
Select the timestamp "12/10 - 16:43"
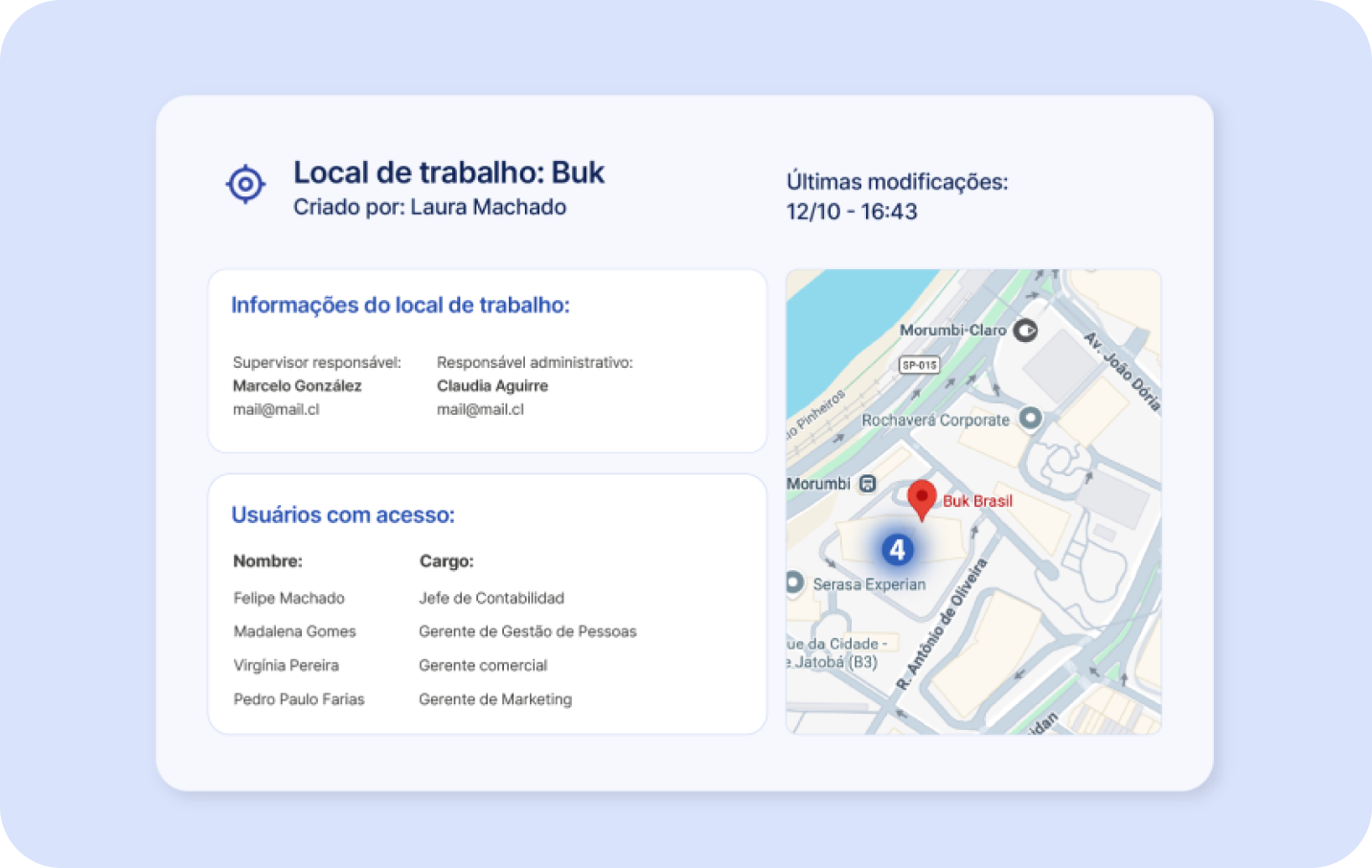(852, 212)
